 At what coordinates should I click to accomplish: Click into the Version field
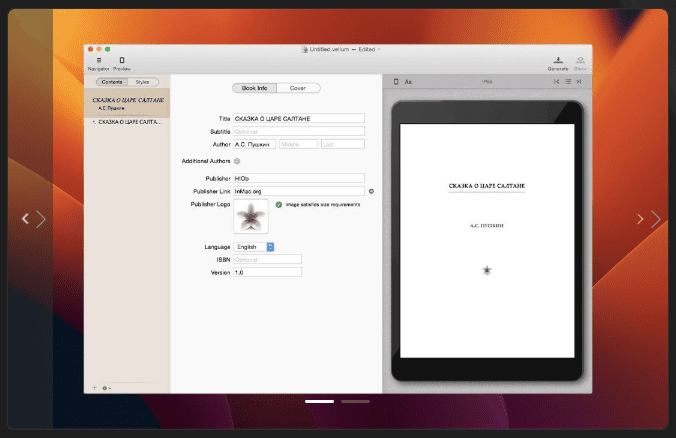click(267, 272)
